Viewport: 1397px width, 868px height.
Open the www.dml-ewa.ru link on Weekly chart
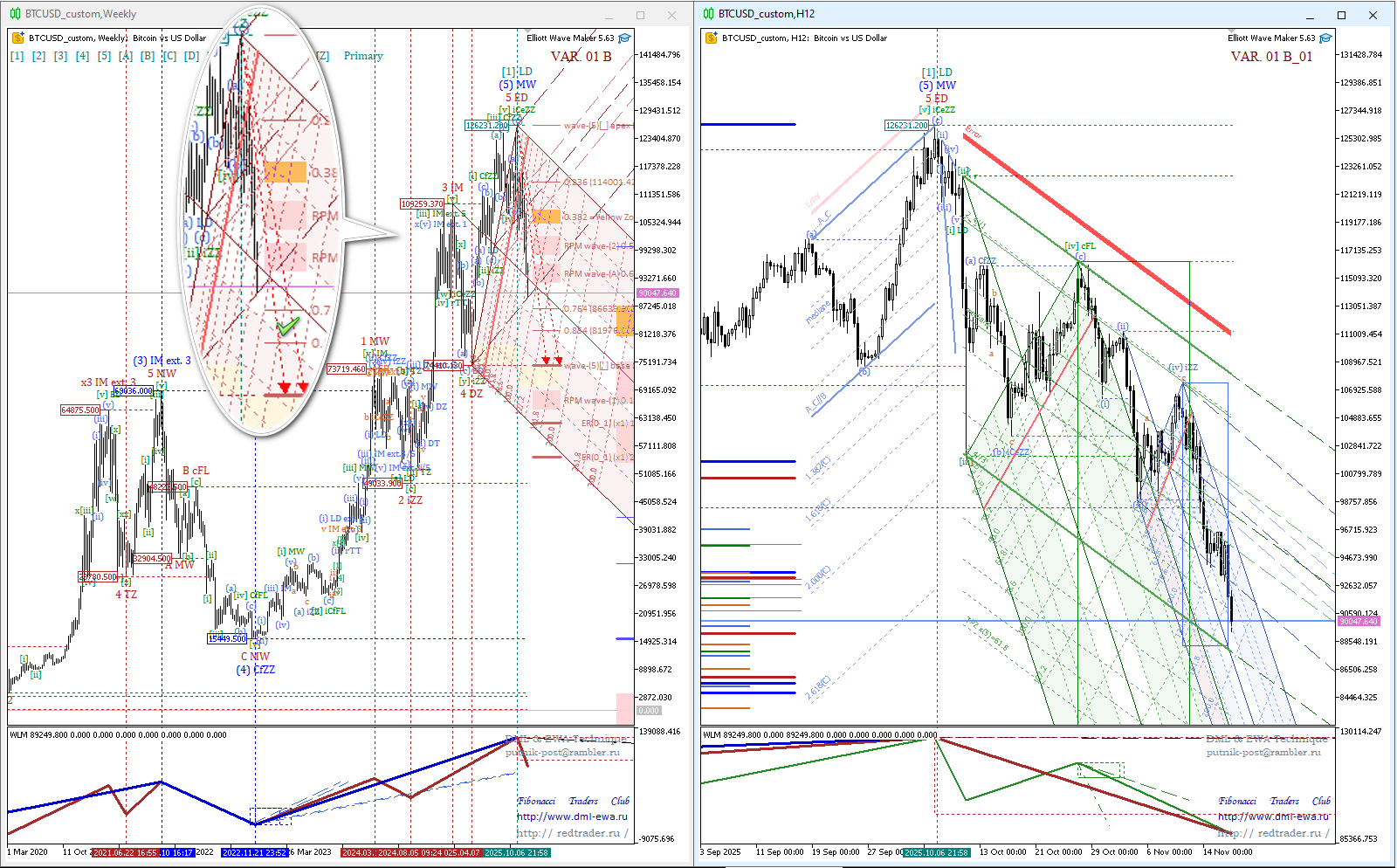(572, 816)
